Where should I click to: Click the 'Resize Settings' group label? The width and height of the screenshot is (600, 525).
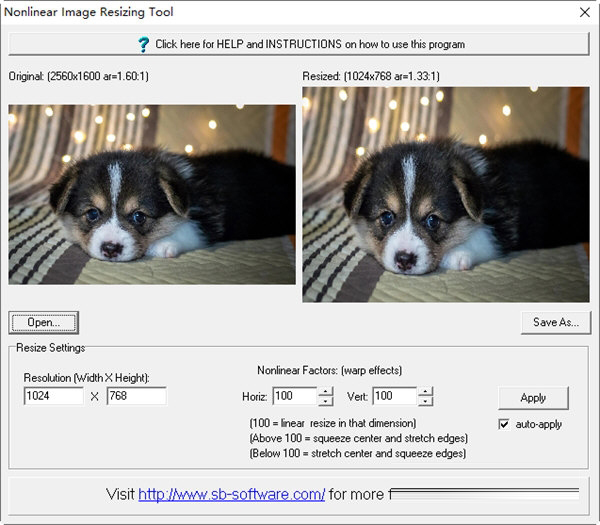pos(51,348)
